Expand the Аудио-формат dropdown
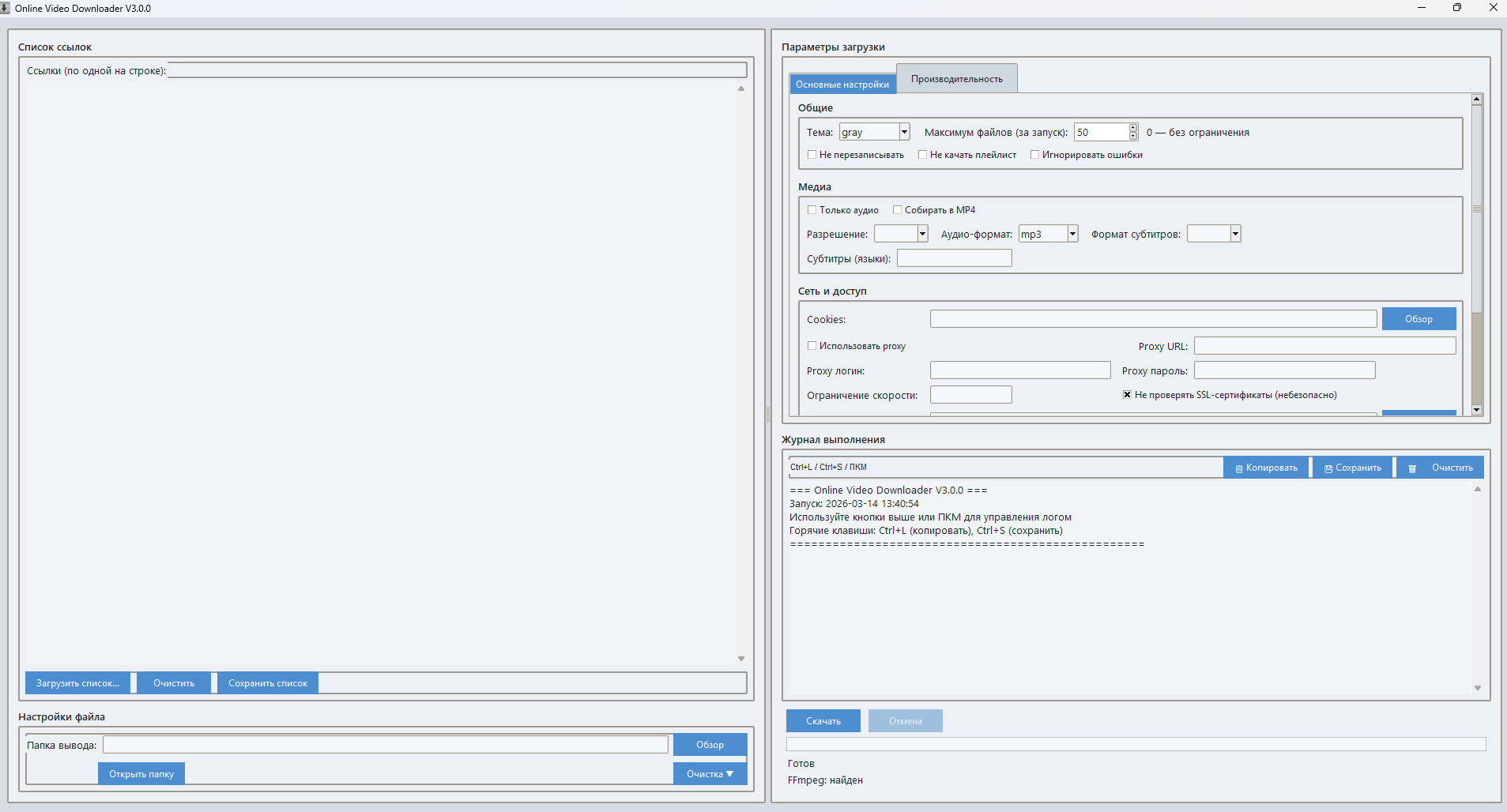1507x812 pixels. click(x=1072, y=234)
